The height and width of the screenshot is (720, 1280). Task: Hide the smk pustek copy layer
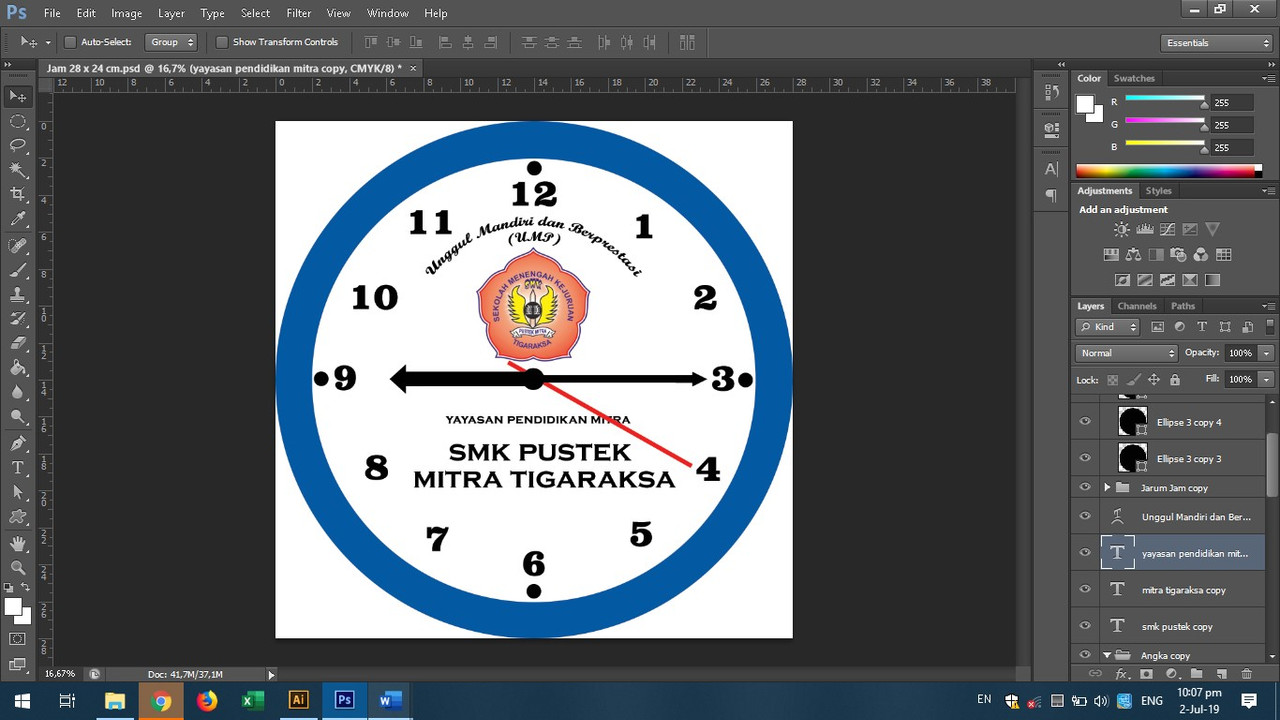pyautogui.click(x=1085, y=626)
